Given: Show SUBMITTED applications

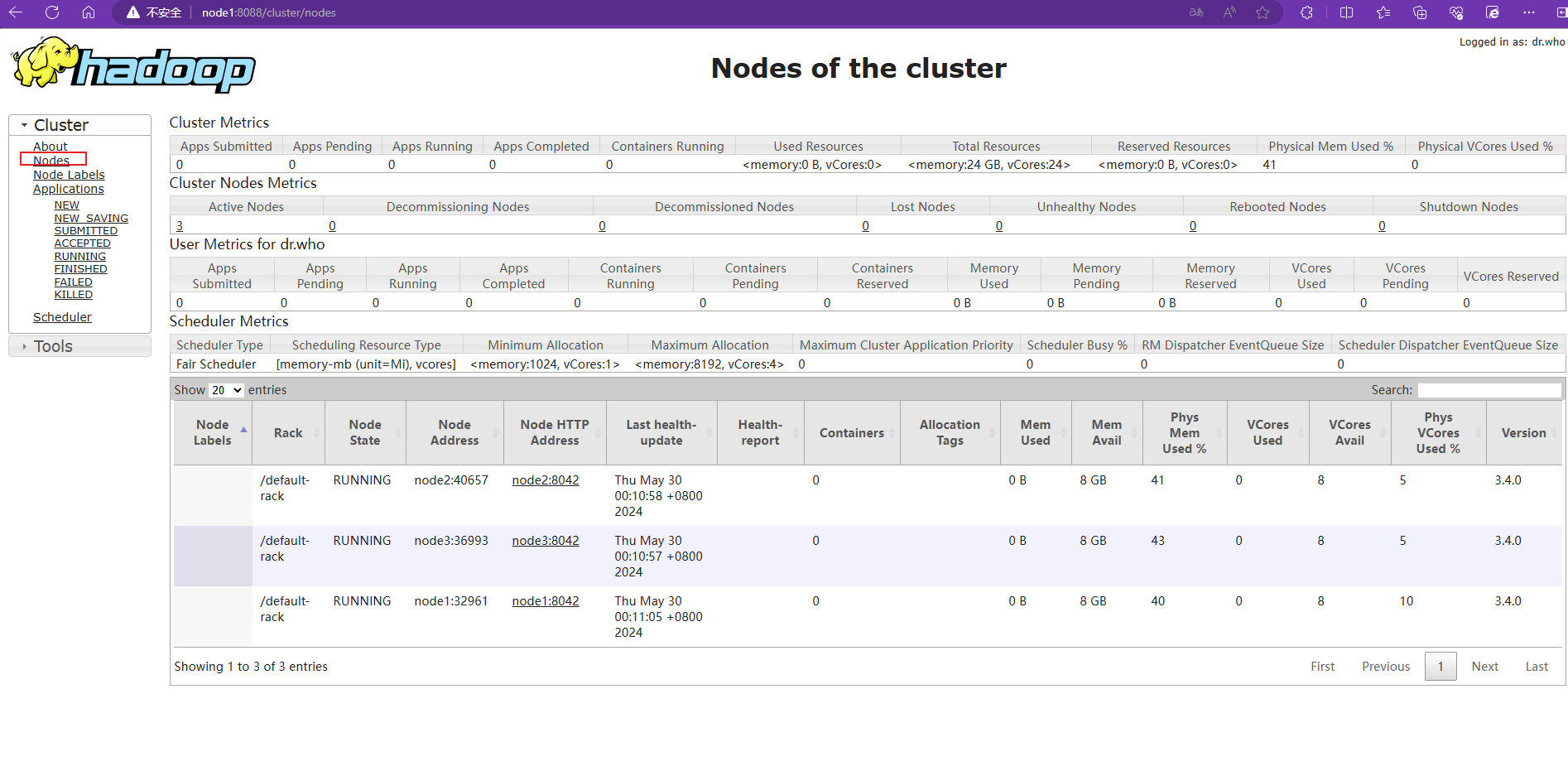Looking at the screenshot, I should click(86, 231).
